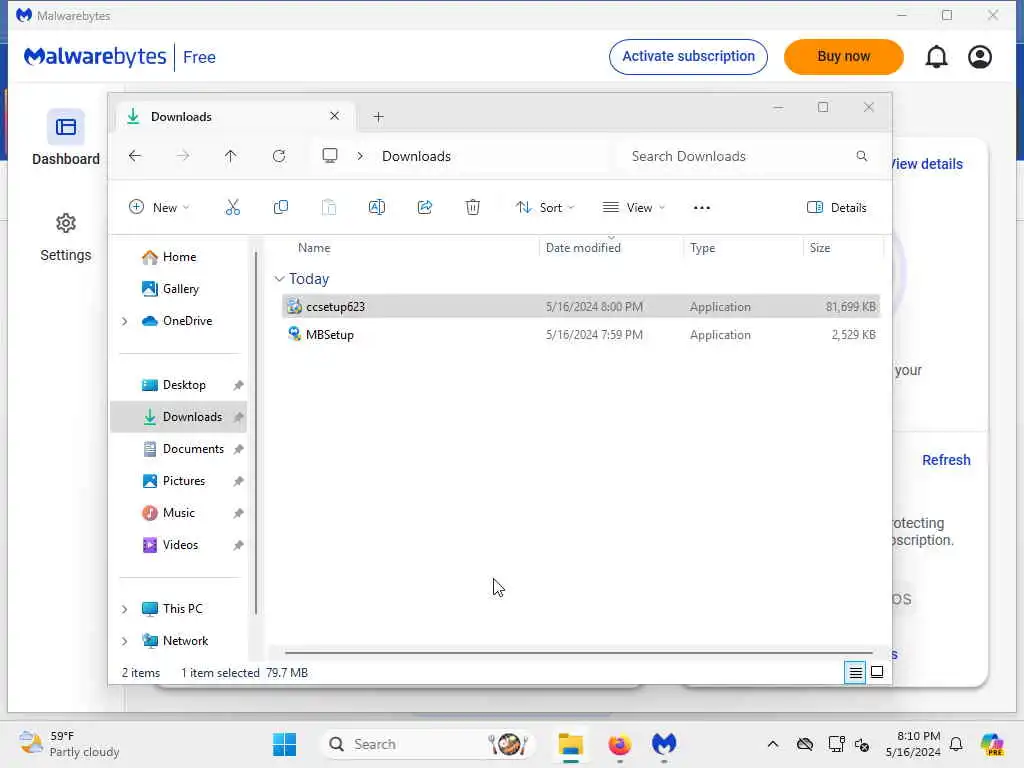Open Malwarebytes from the taskbar
The height and width of the screenshot is (768, 1024).
click(x=664, y=744)
